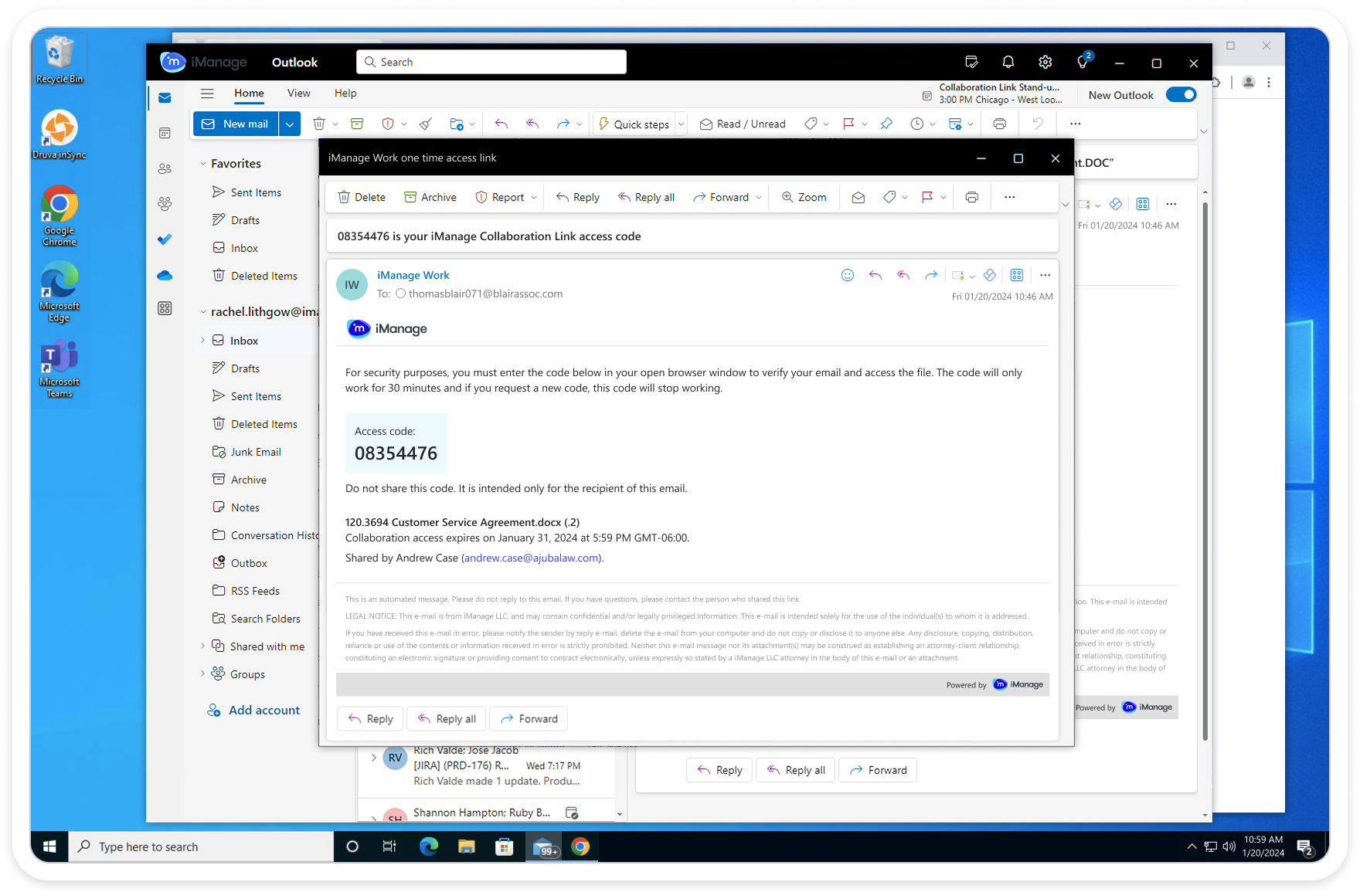Open the notifications bell icon
Image resolution: width=1360 pixels, height=896 pixels.
[1008, 63]
